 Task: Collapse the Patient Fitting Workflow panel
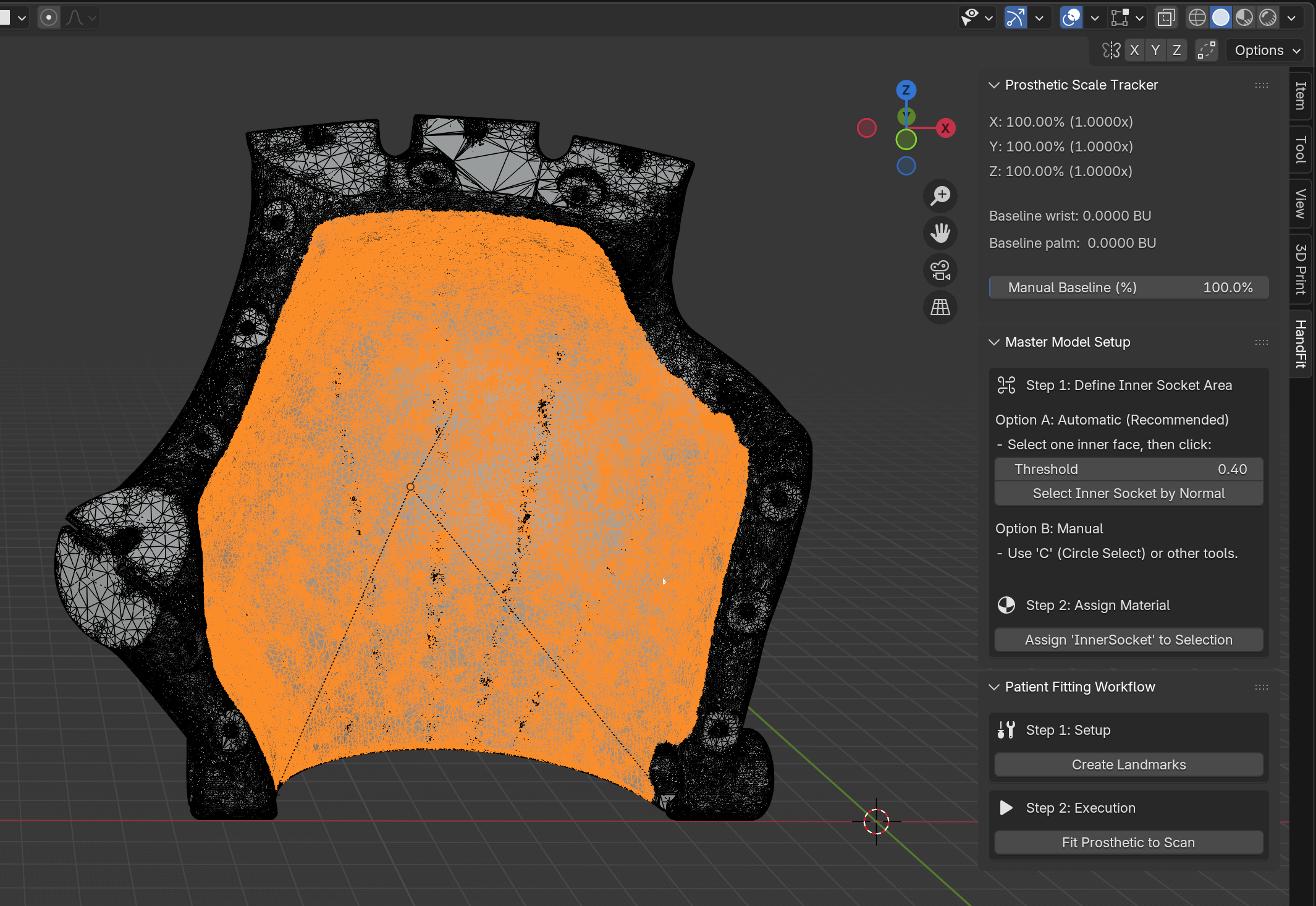994,687
